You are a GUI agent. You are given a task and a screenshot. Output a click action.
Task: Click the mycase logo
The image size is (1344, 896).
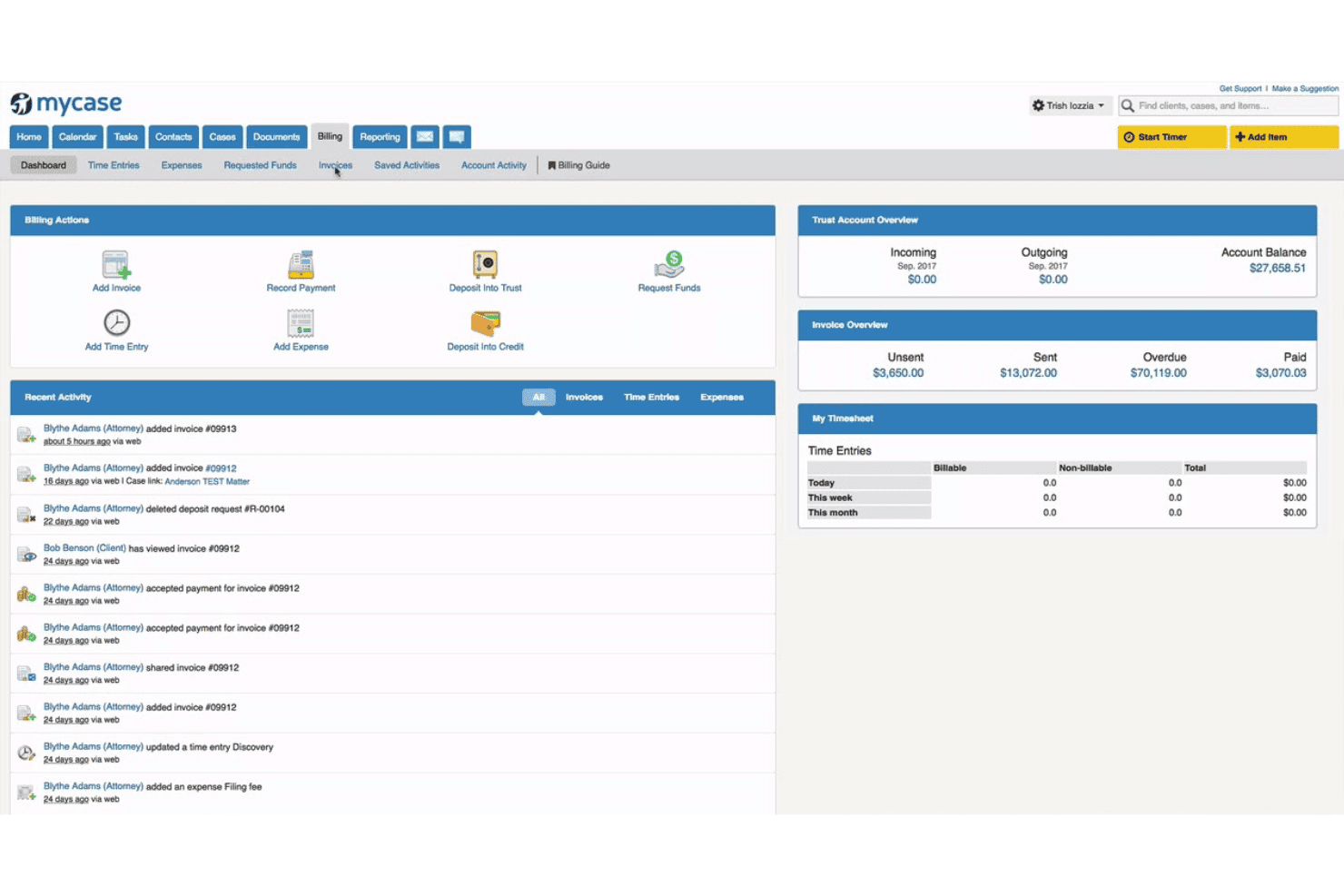tap(66, 103)
